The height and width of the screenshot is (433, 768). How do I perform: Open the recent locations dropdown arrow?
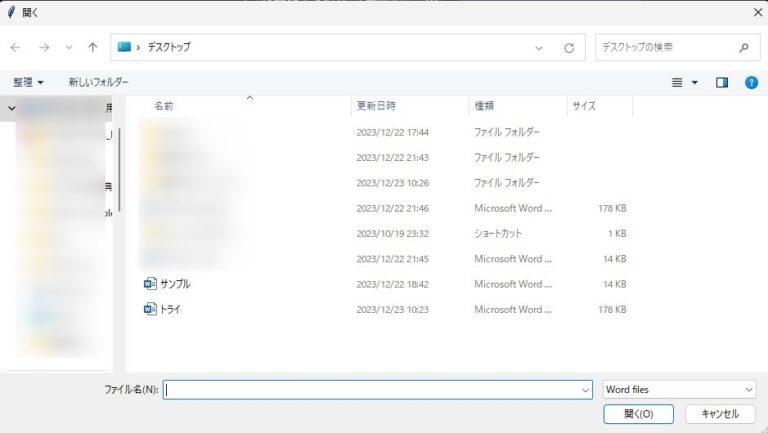tap(69, 47)
